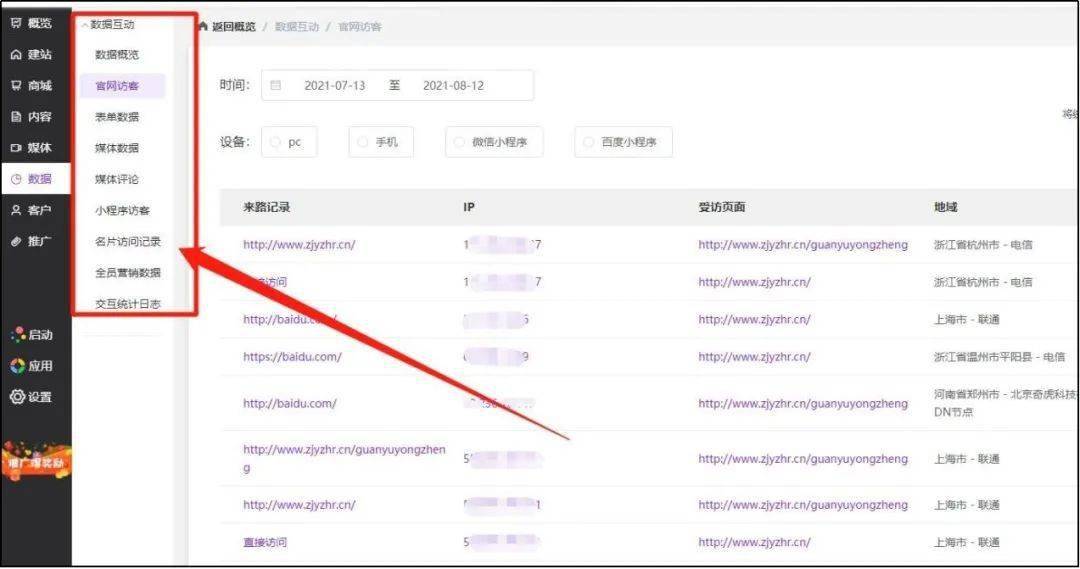Open the 推广 promotion icon
This screenshot has width=1080, height=569.
click(x=16, y=241)
